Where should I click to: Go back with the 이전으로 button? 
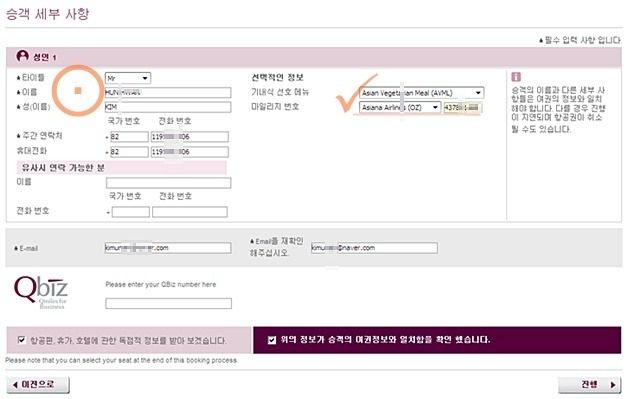[x=38, y=384]
